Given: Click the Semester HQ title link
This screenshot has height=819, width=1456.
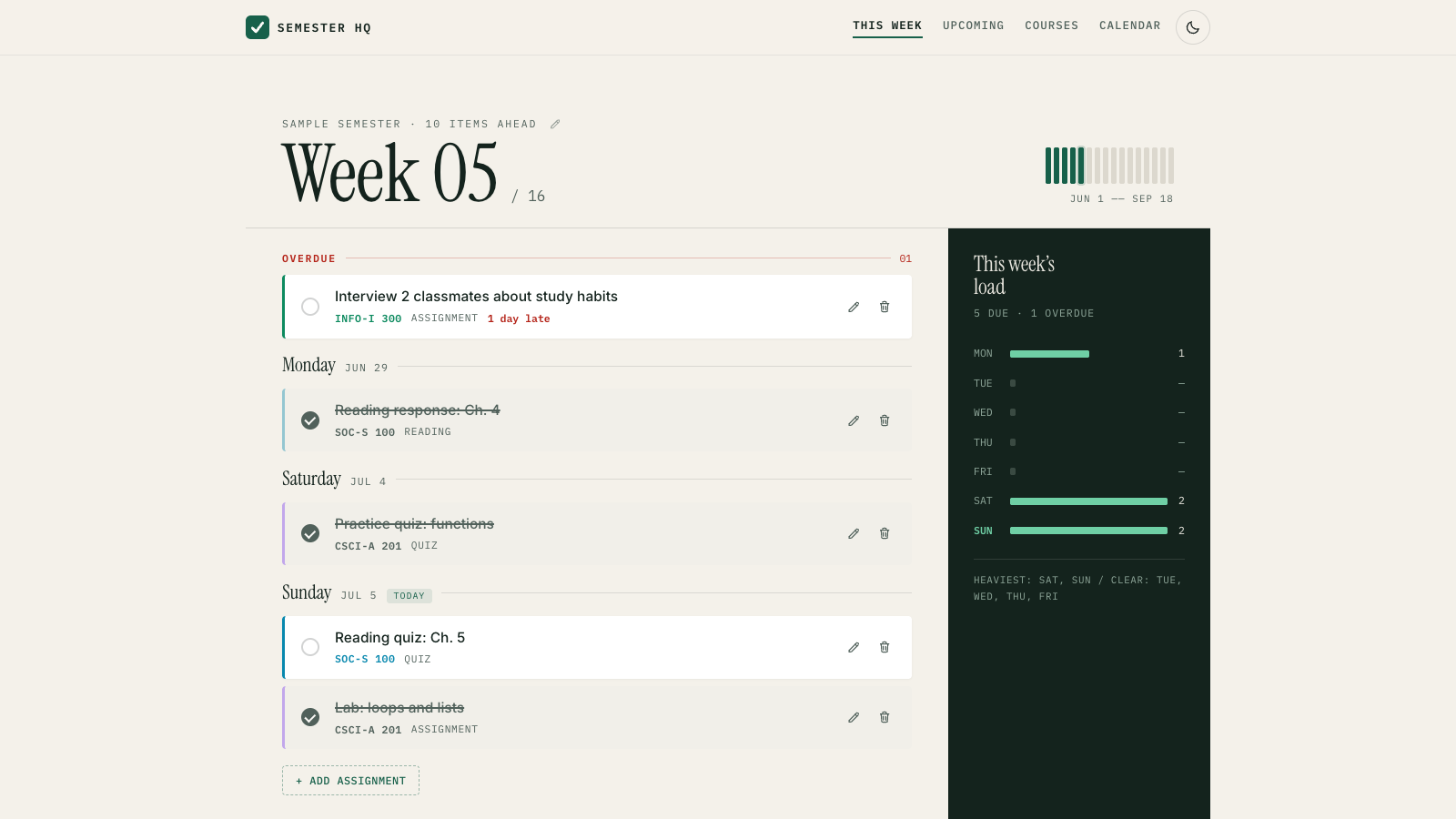Looking at the screenshot, I should tap(324, 28).
